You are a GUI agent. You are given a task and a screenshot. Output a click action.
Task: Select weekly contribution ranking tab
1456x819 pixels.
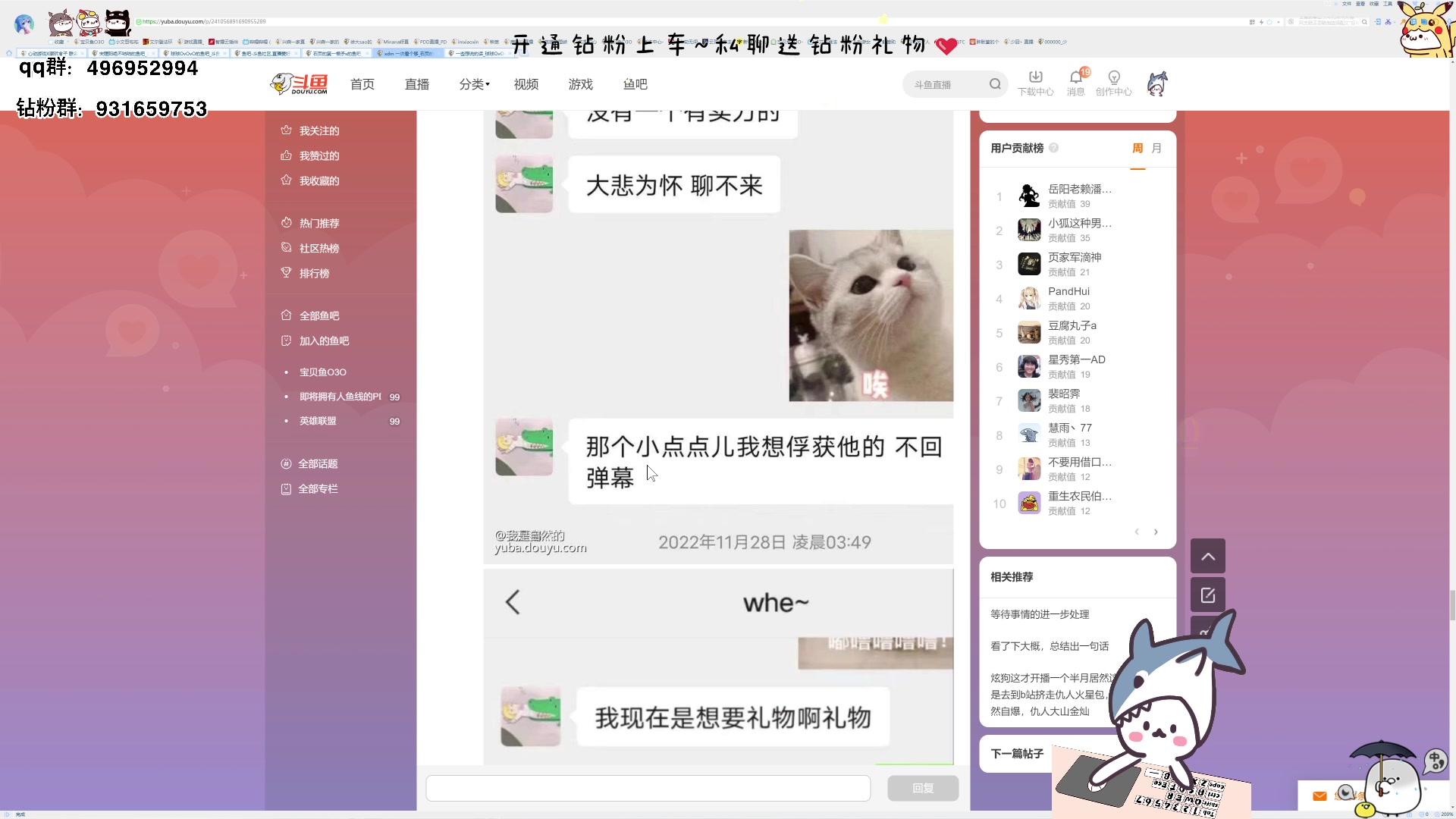point(1137,148)
